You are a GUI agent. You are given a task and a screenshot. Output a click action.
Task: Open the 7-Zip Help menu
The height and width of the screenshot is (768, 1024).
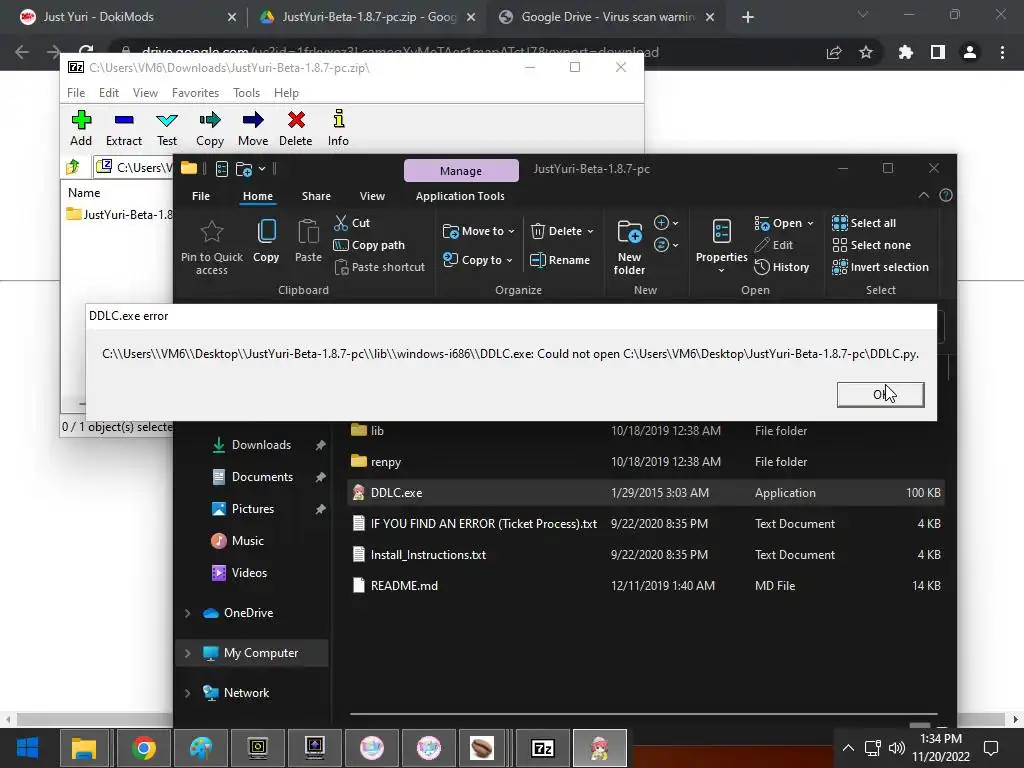[x=286, y=93]
